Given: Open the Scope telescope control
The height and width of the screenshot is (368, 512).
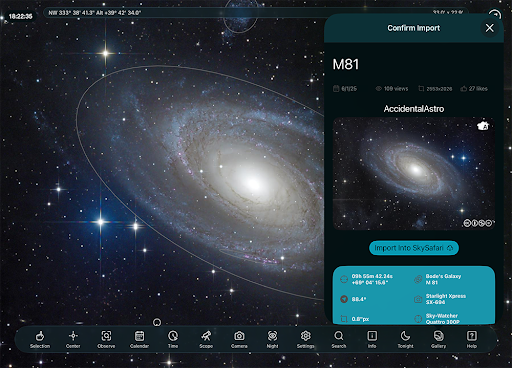Looking at the screenshot, I should click(x=206, y=339).
